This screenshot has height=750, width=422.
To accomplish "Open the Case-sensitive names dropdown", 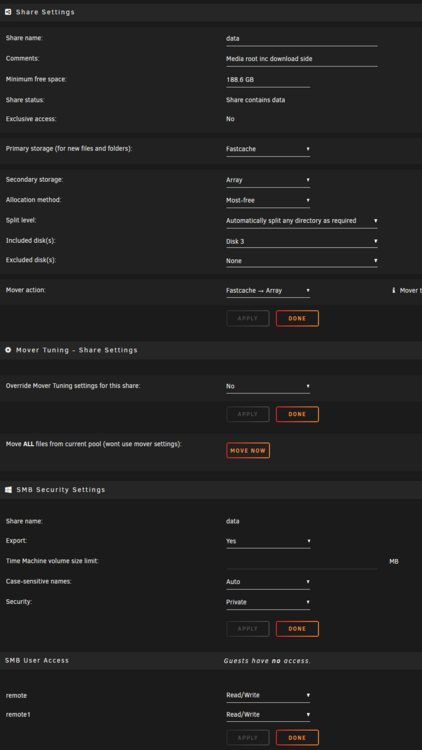I will pos(268,582).
